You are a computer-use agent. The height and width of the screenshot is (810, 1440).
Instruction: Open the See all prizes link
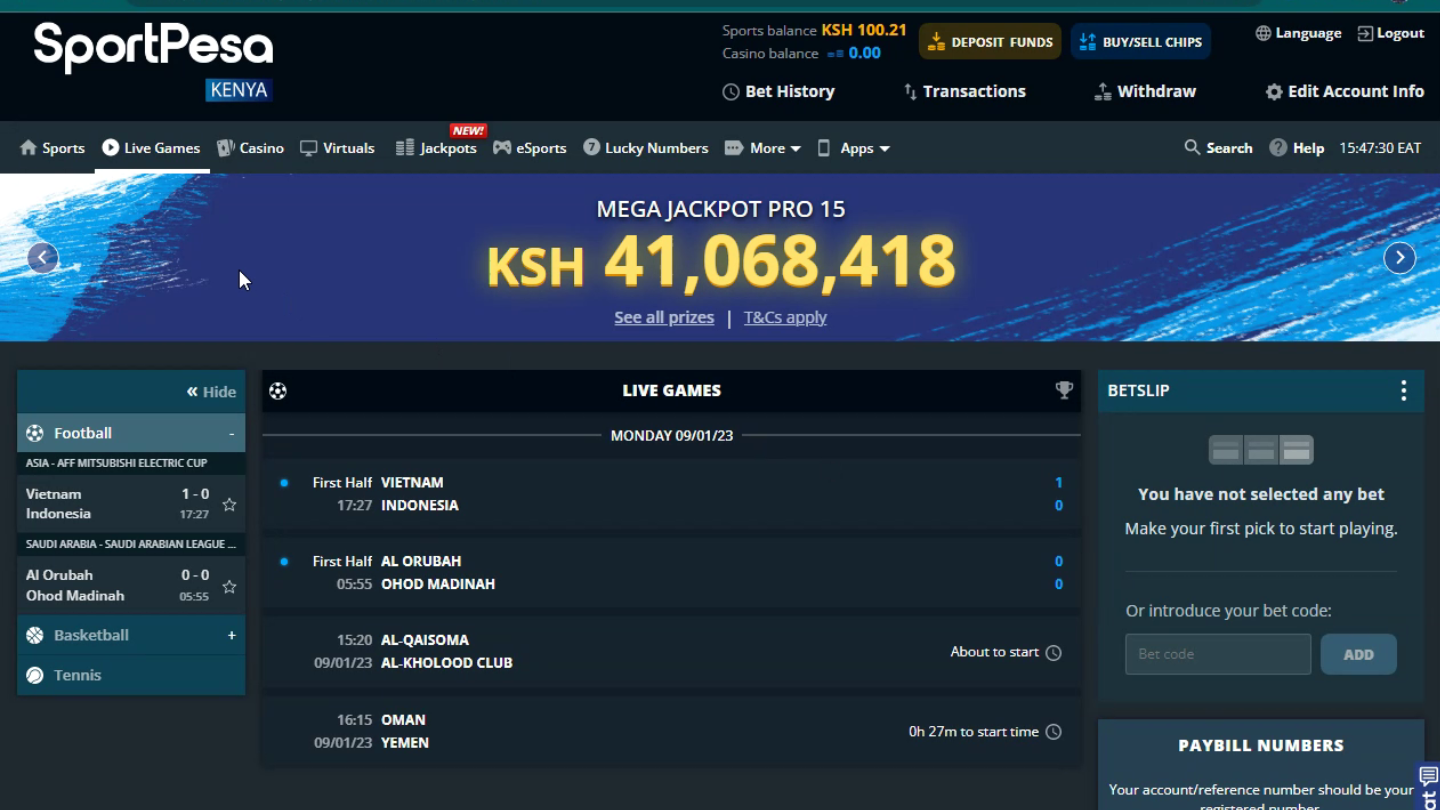point(664,317)
